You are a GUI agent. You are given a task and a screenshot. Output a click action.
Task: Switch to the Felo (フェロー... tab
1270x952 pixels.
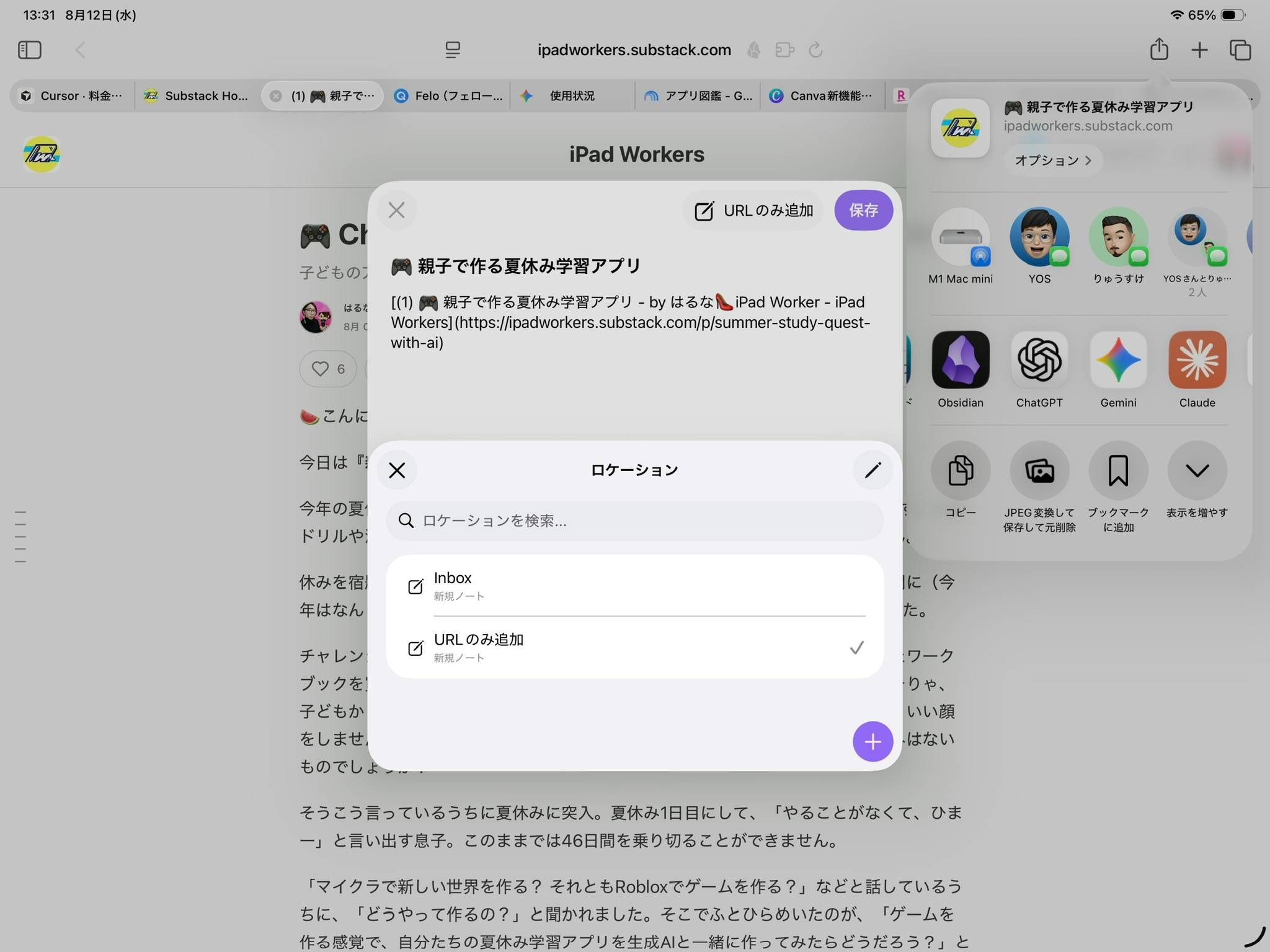(448, 96)
